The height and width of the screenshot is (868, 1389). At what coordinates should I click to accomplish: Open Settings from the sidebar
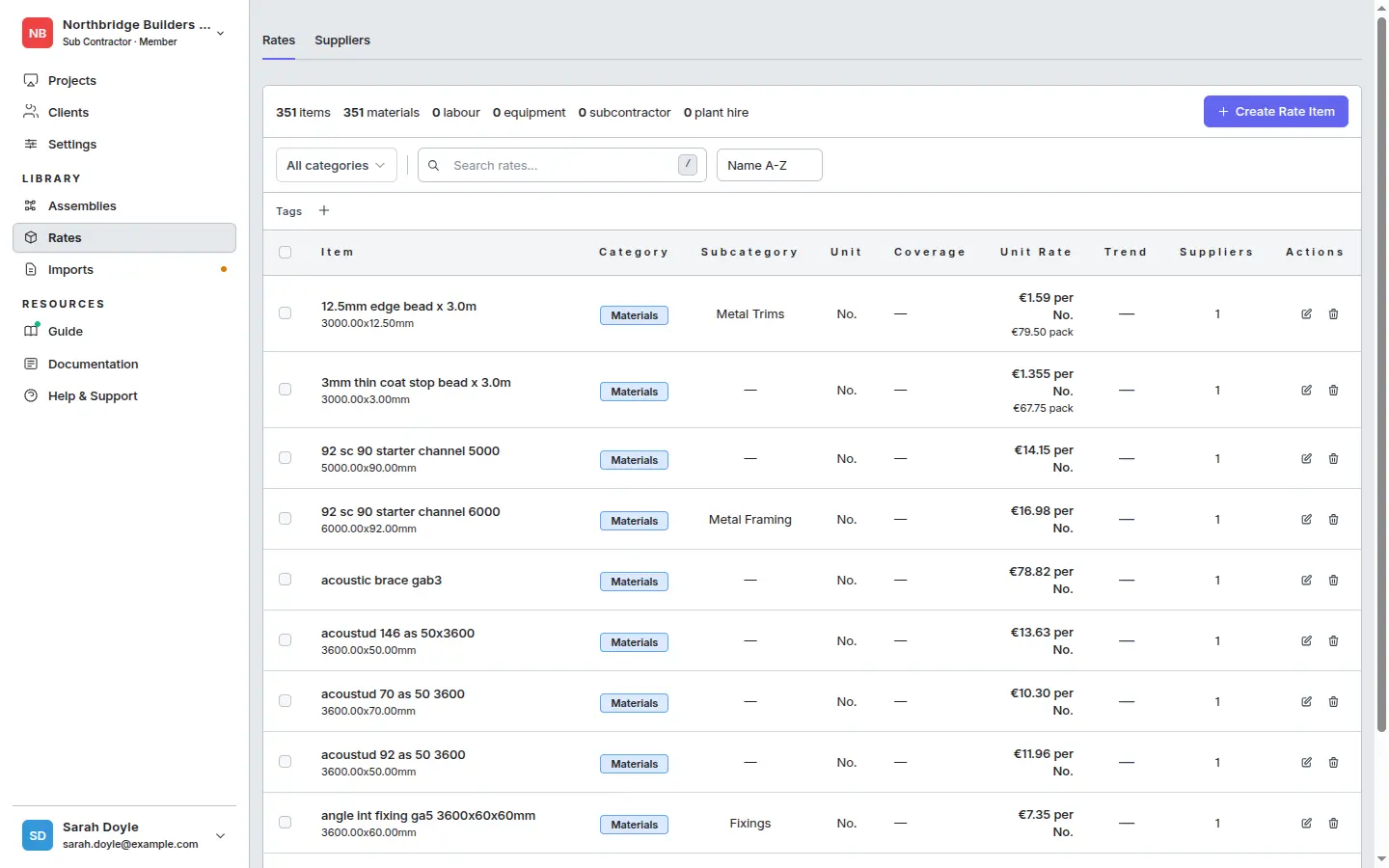click(x=123, y=144)
